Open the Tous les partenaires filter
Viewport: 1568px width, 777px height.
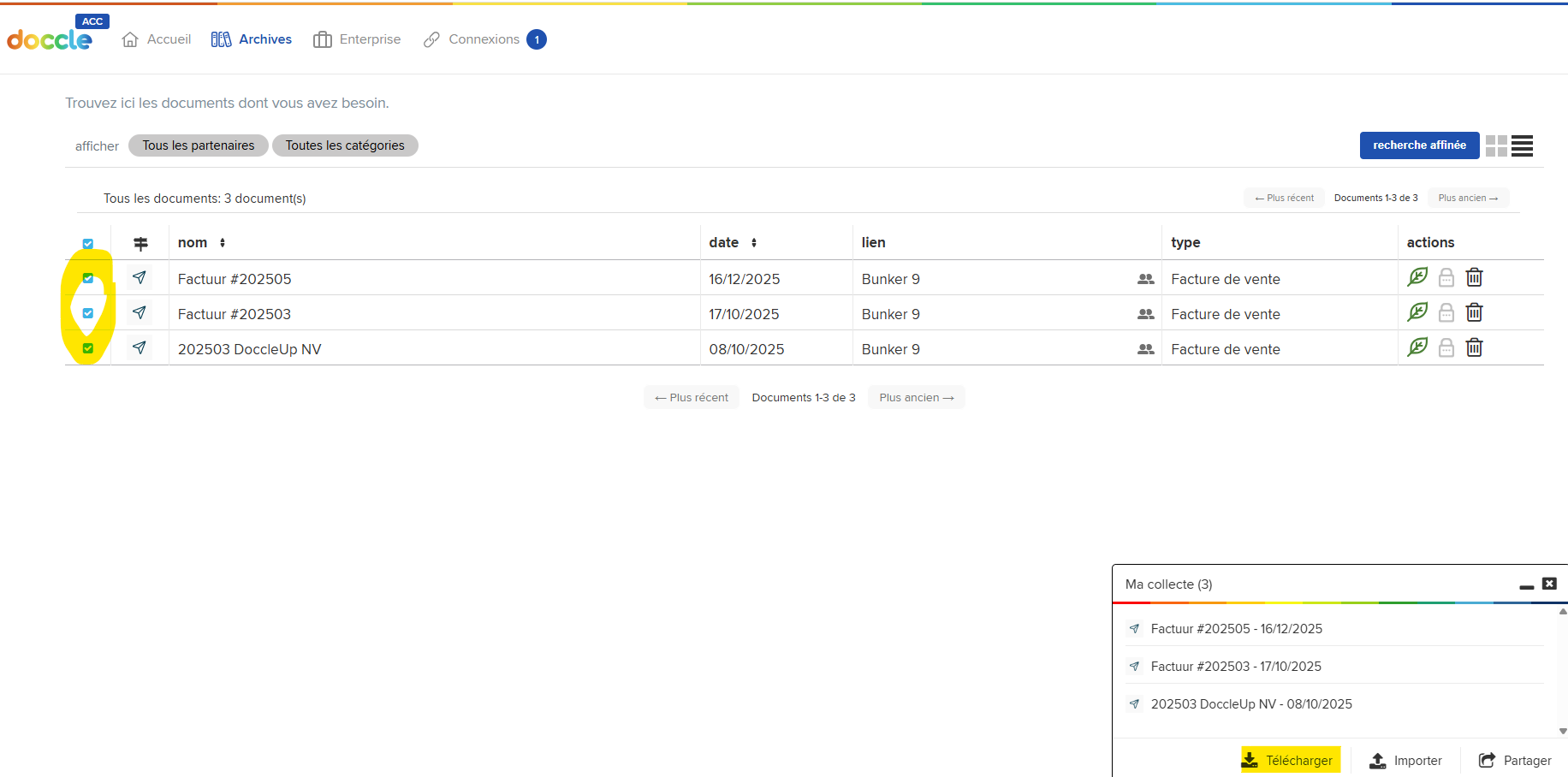(x=199, y=145)
